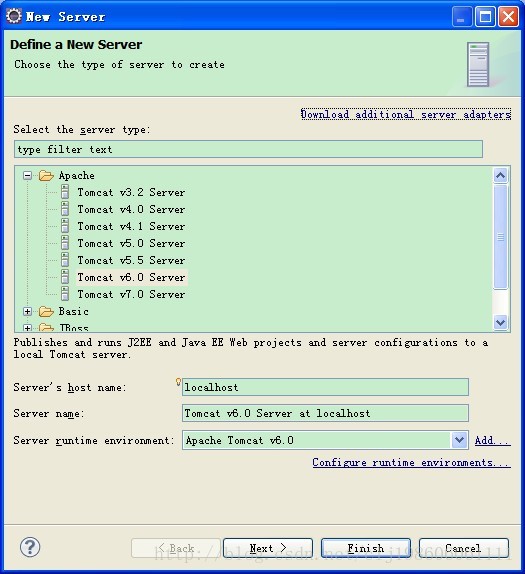Close the New Server dialog
The width and height of the screenshot is (525, 574).
[x=508, y=17]
